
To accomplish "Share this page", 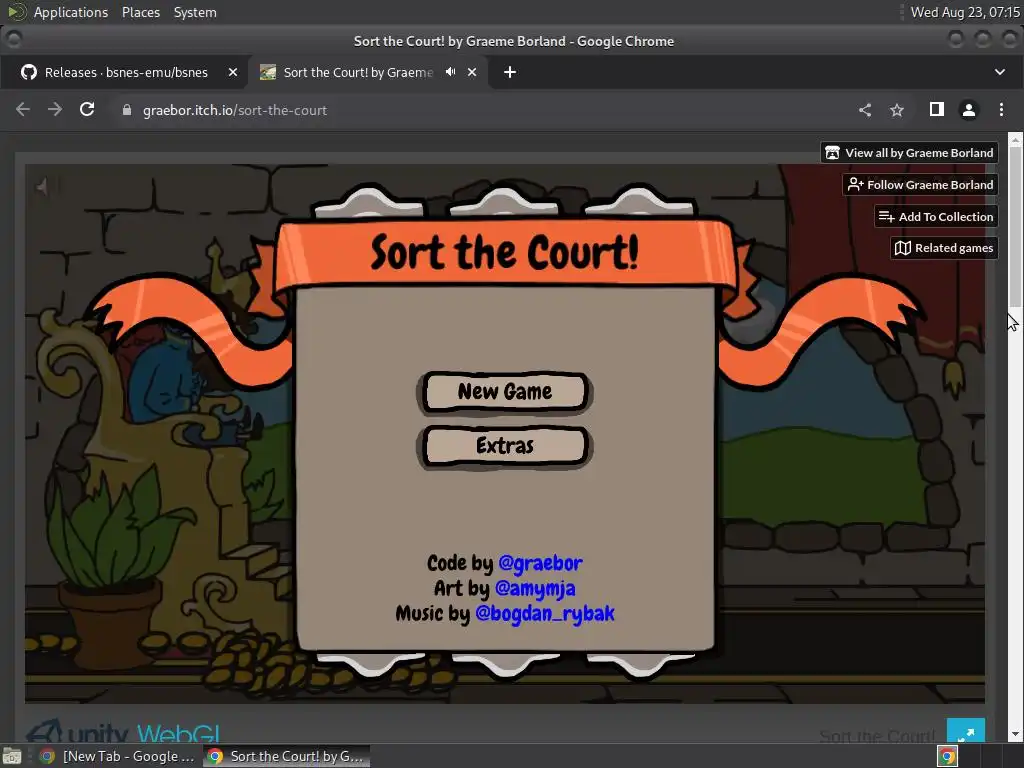I will (865, 110).
